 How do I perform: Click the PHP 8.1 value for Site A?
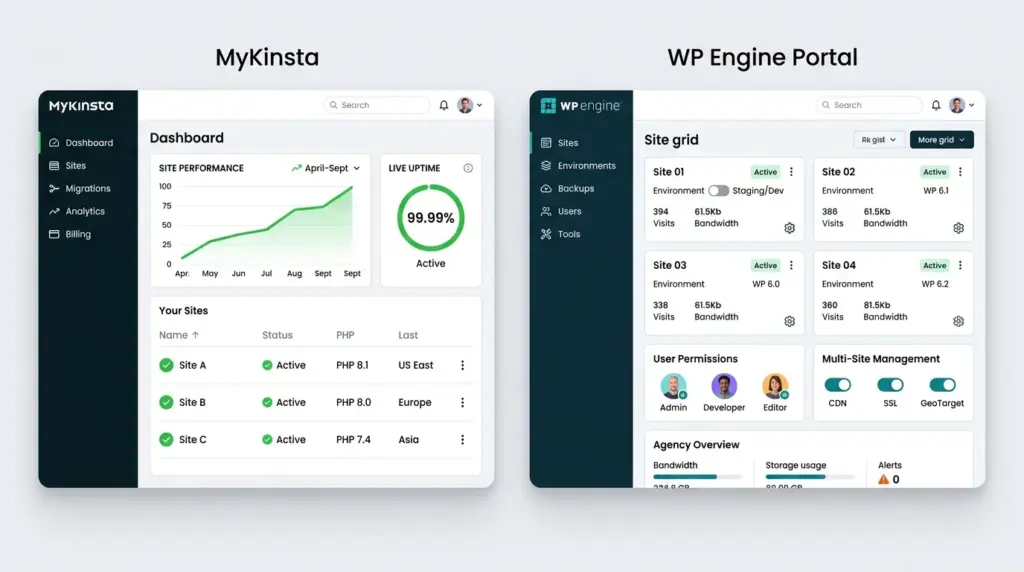(x=353, y=365)
